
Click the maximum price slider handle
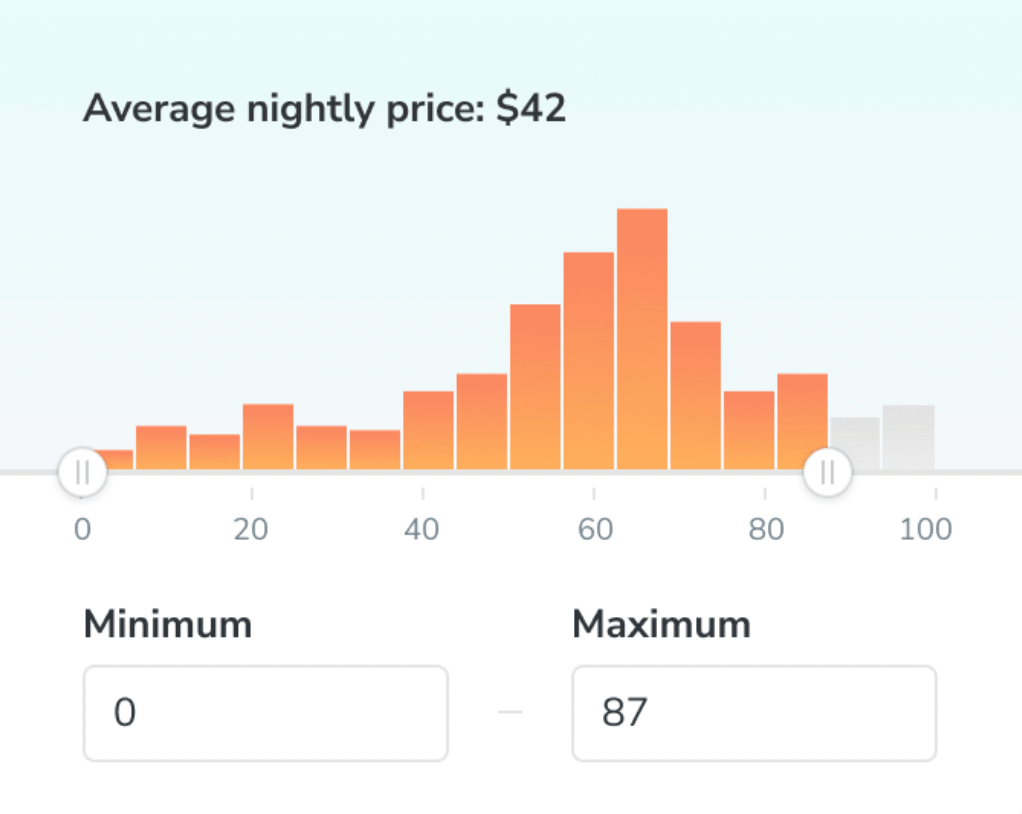828,472
